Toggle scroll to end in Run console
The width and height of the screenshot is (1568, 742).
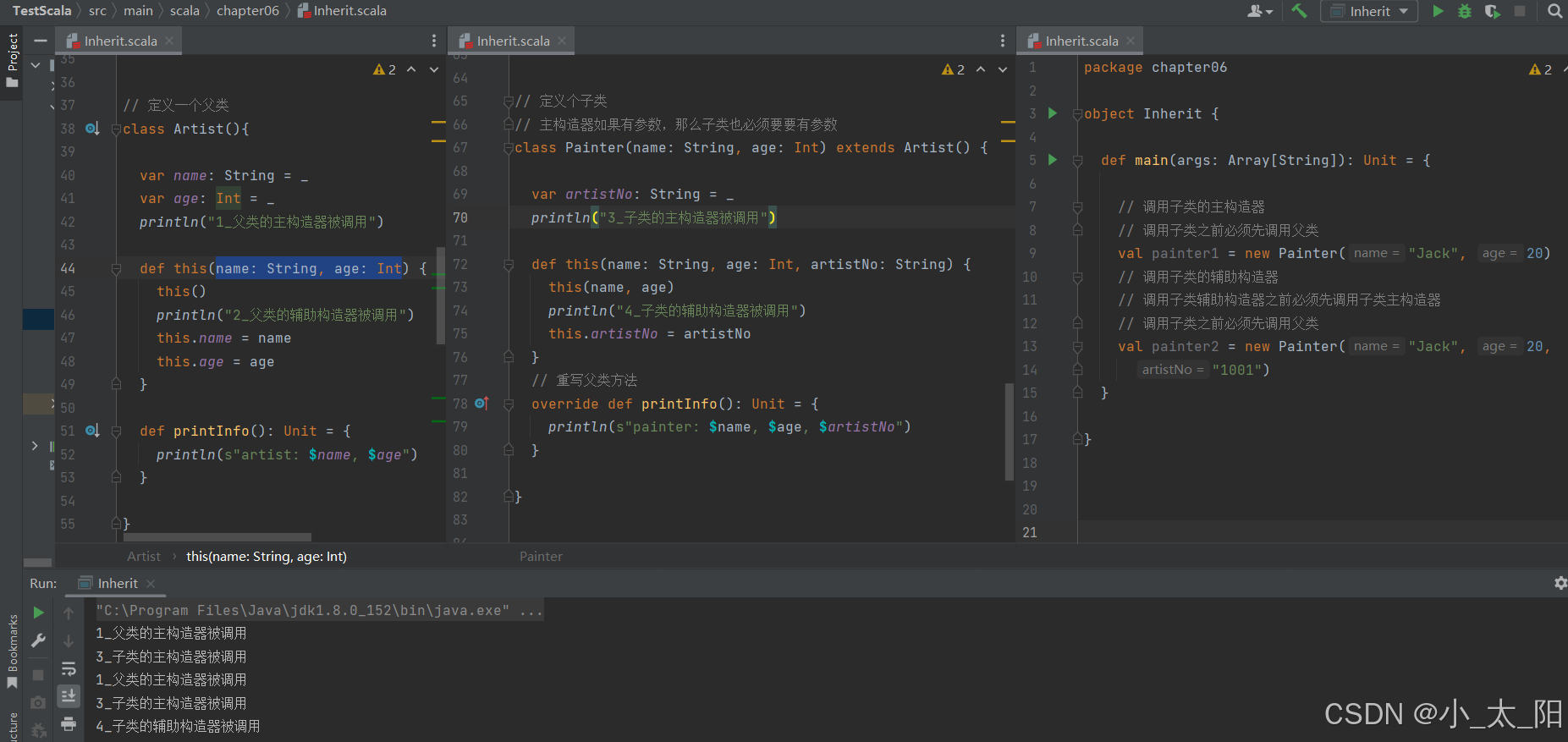69,695
